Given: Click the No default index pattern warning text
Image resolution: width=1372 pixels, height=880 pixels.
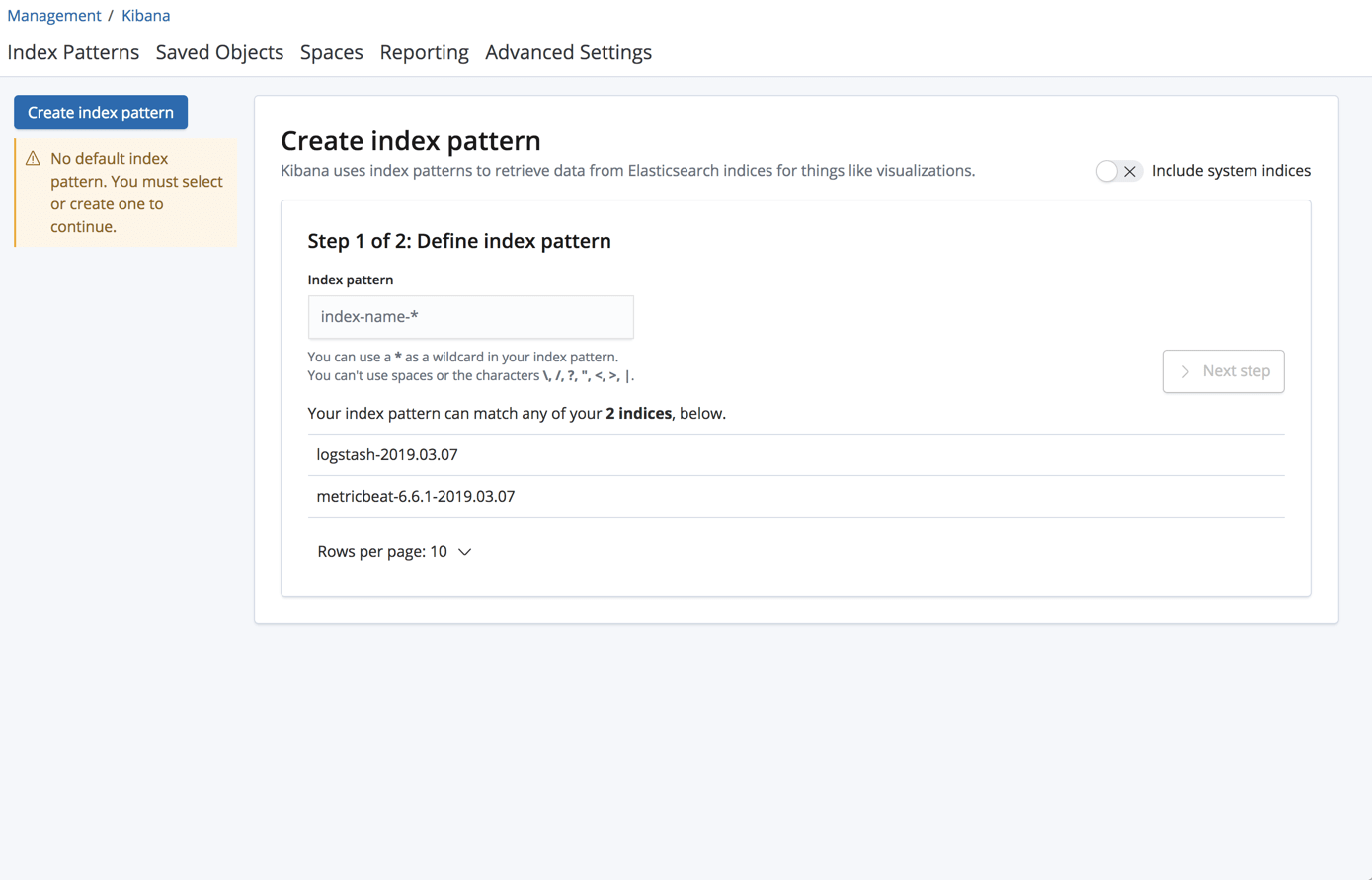Looking at the screenshot, I should tap(136, 193).
